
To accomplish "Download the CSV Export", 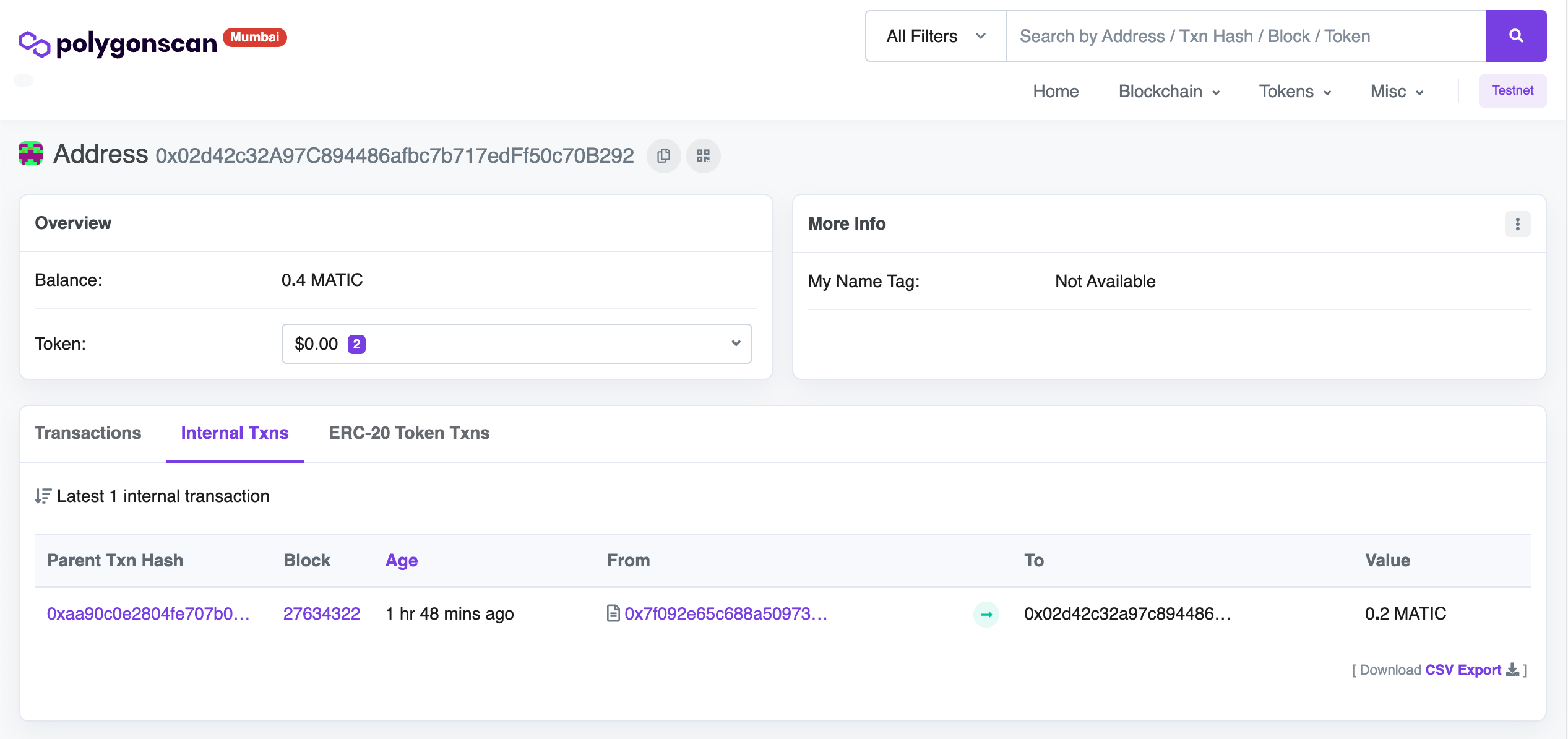I will tap(1463, 670).
